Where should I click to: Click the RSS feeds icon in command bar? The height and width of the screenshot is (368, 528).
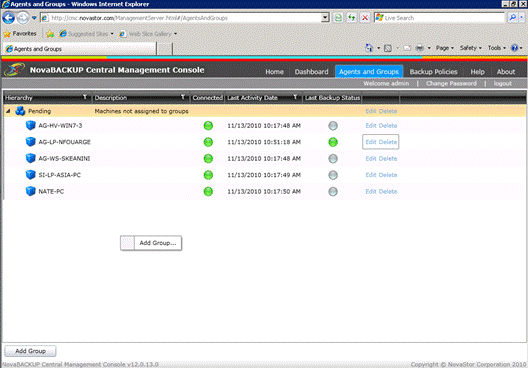(388, 48)
